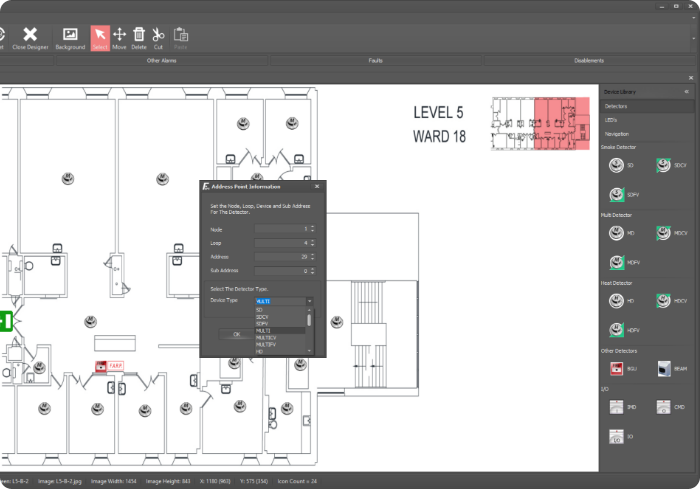The width and height of the screenshot is (700, 490).
Task: Pick the HDCV heat detector icon
Action: (664, 301)
